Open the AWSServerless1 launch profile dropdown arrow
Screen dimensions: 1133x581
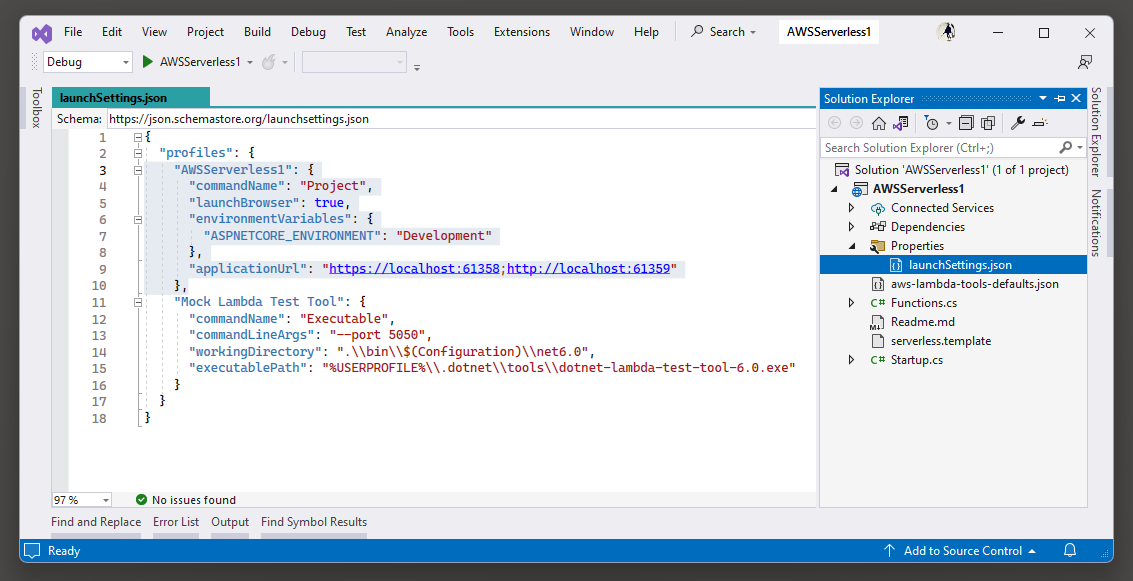pyautogui.click(x=250, y=62)
